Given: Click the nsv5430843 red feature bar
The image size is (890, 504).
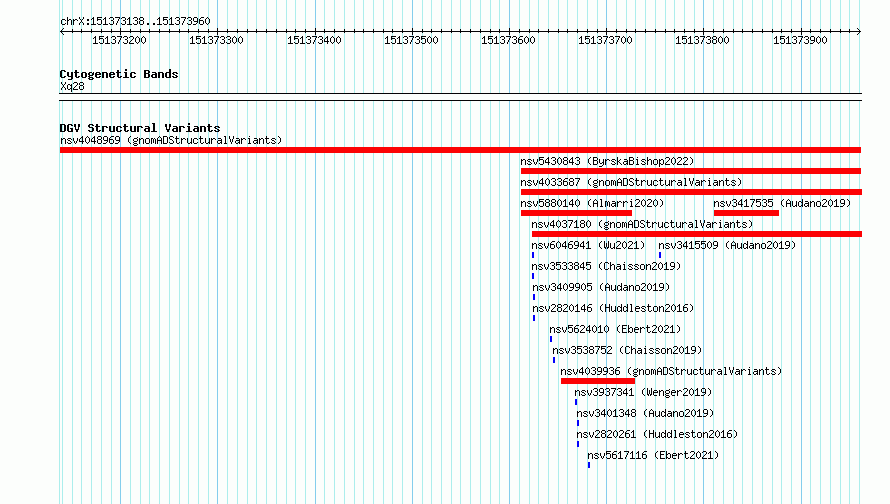Looking at the screenshot, I should point(691,171).
